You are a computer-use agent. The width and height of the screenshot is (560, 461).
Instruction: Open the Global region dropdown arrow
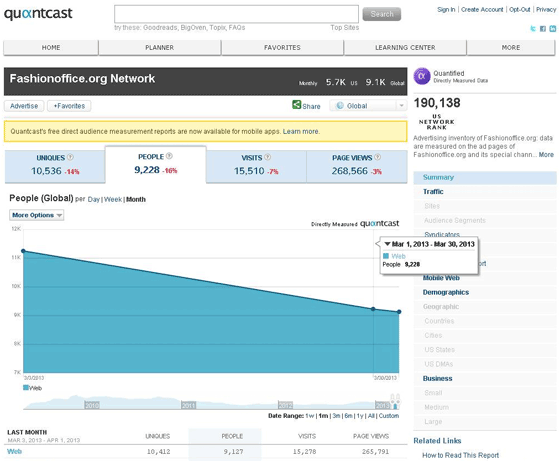point(401,106)
